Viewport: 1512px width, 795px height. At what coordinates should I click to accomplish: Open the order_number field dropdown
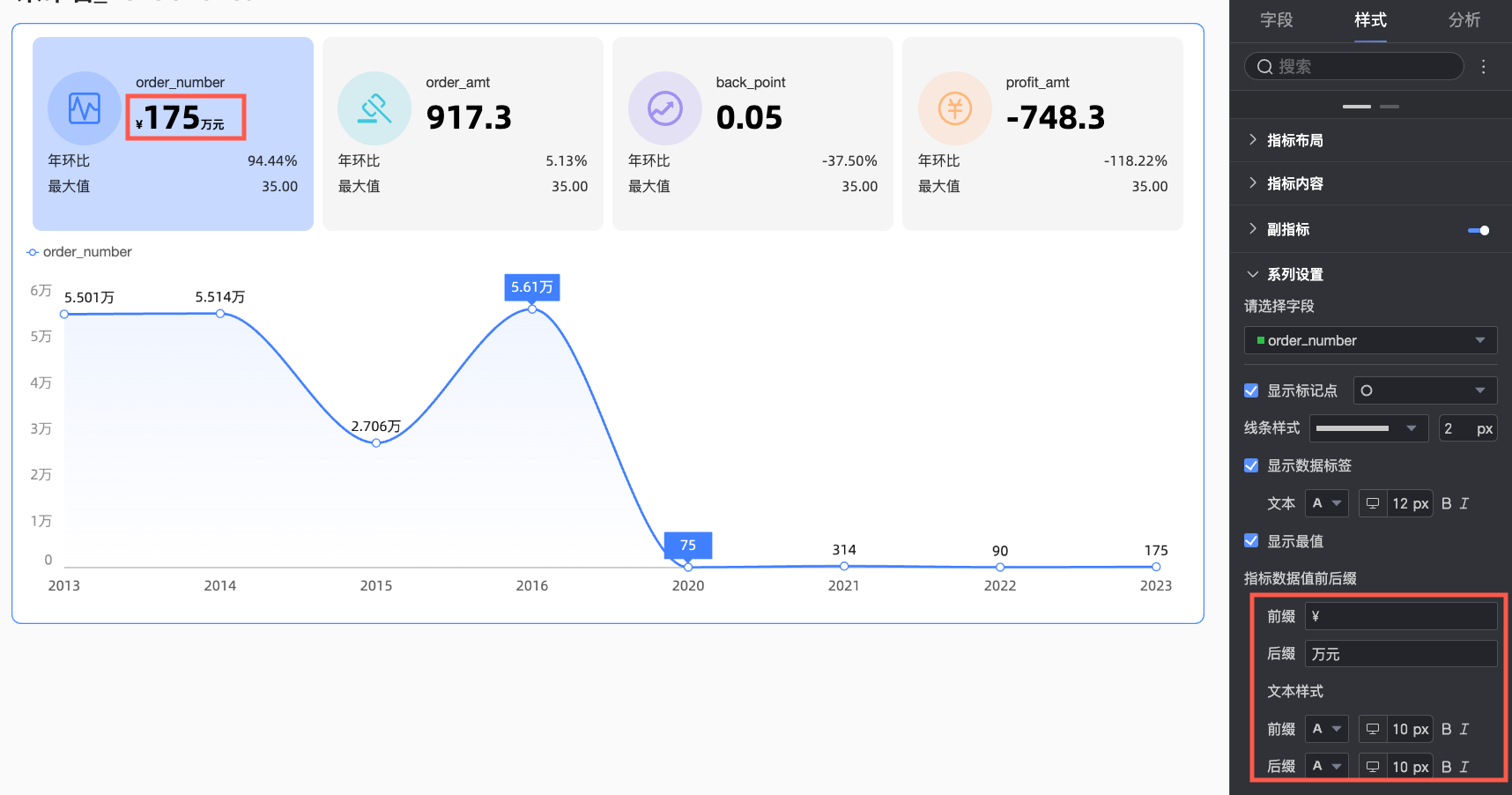click(1371, 340)
